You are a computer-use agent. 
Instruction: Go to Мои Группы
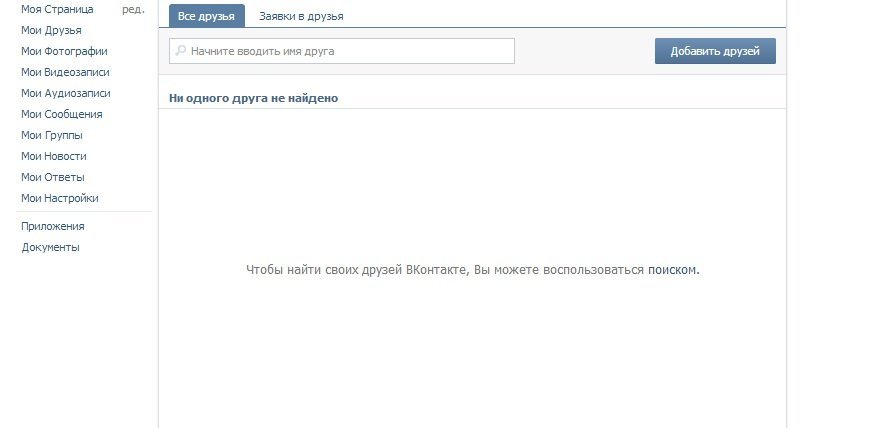[52, 135]
